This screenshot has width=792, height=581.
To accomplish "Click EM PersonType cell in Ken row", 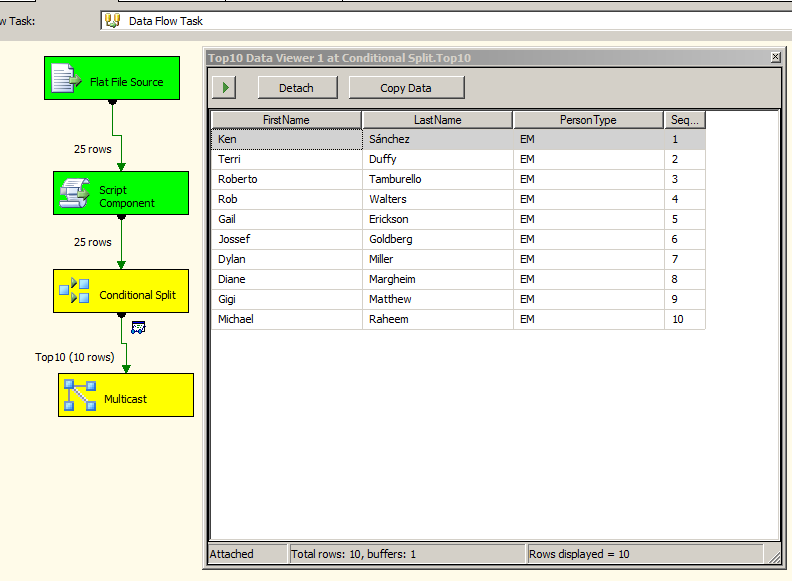I will tap(588, 139).
